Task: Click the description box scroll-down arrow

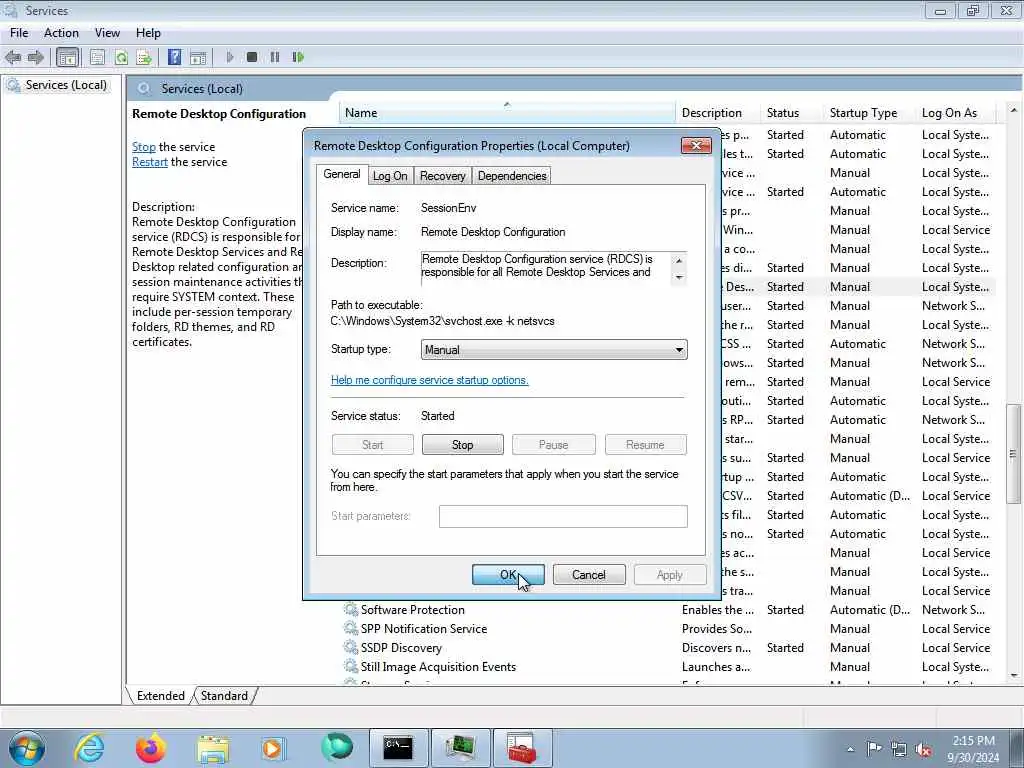Action: click(679, 278)
